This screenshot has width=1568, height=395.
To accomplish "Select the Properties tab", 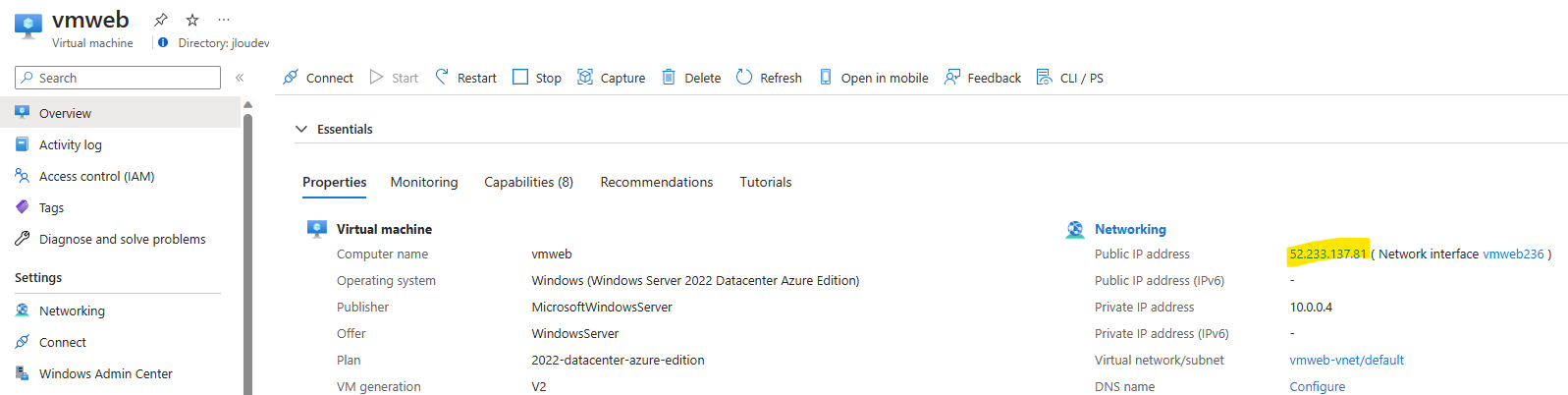I will coord(334,182).
